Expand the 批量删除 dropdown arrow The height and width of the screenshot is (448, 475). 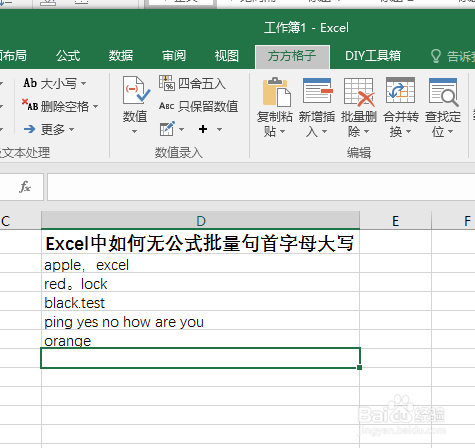pyautogui.click(x=366, y=132)
